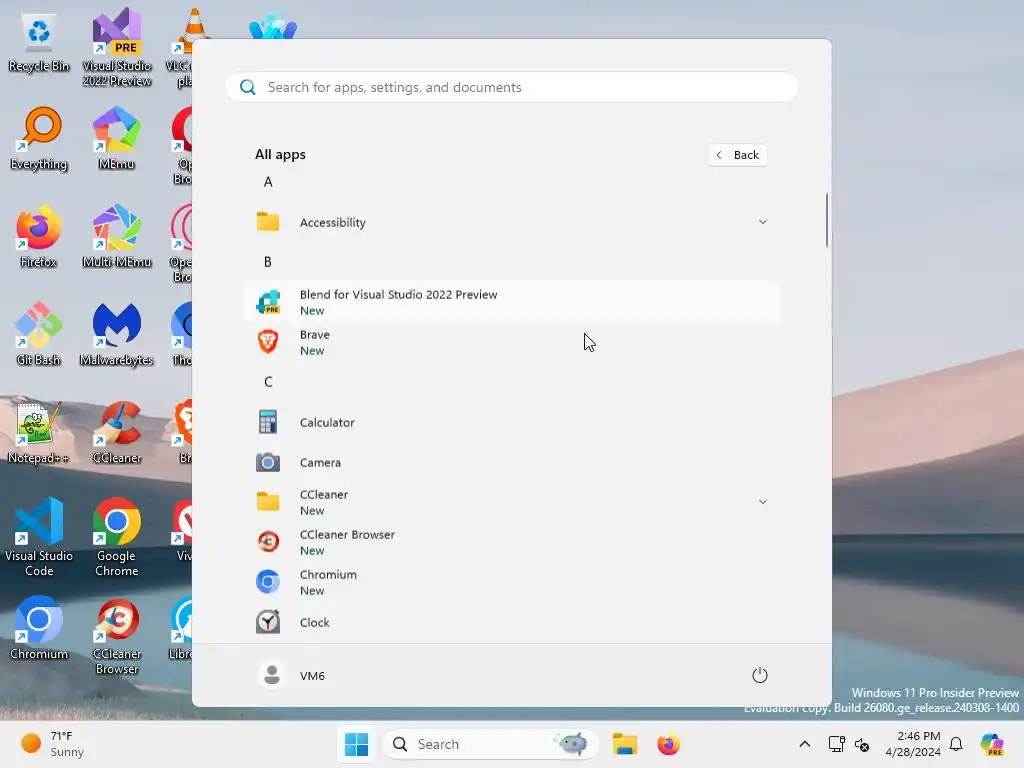Screen dimensions: 1024x768
Task: Click the network display tray icon
Action: [836, 744]
